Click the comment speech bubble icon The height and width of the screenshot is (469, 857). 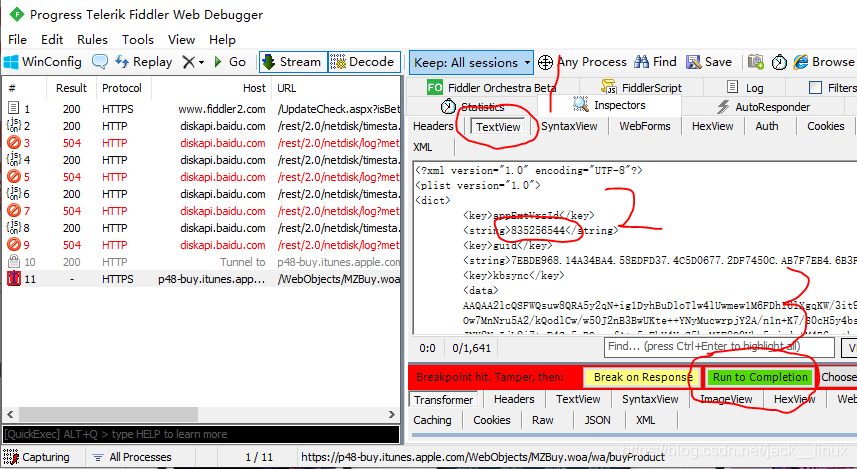(x=99, y=62)
